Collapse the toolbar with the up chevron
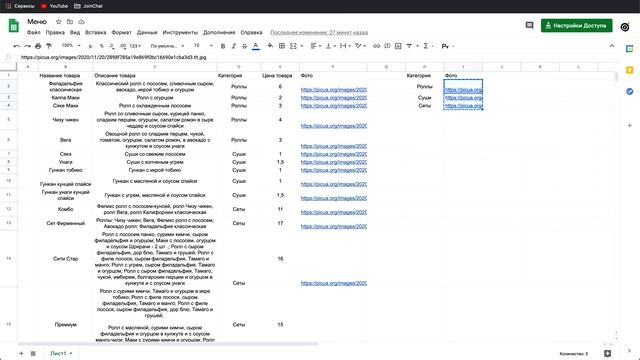This screenshot has width=640, height=360. [611, 46]
